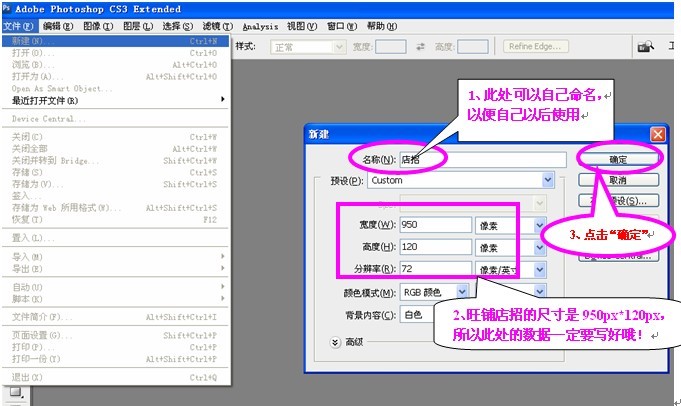Choose 打印(P)... from the File menu

coord(116,347)
